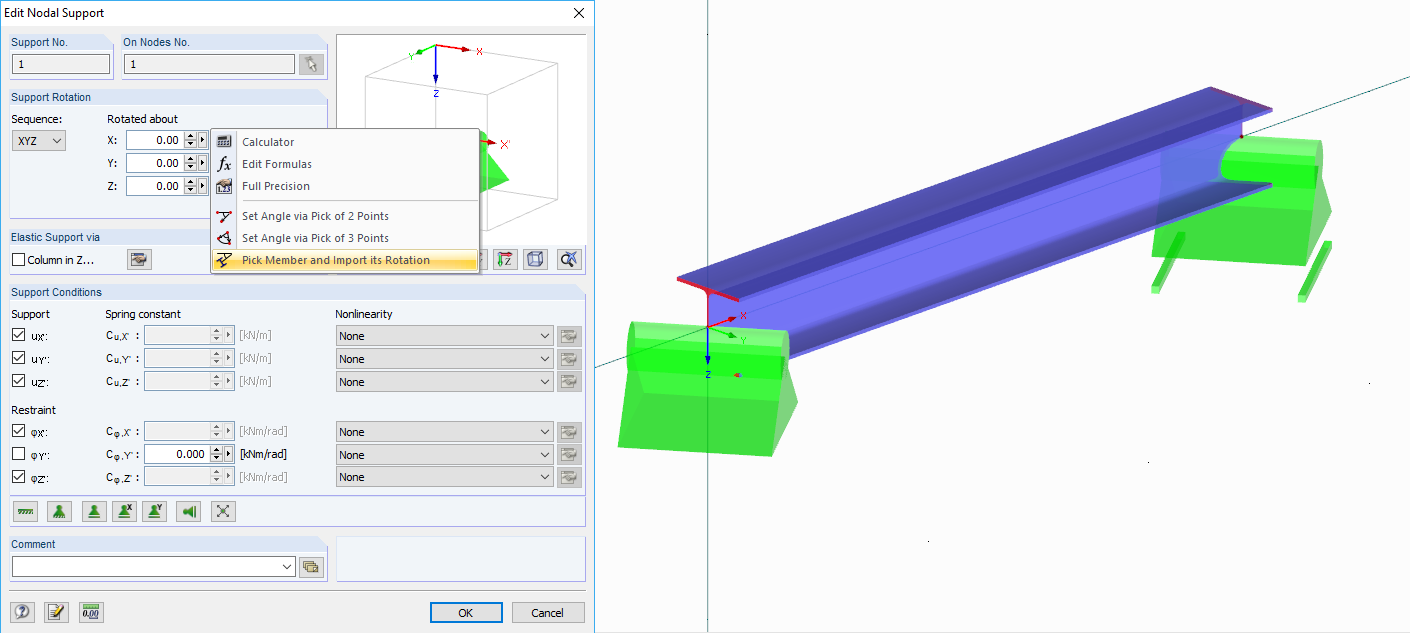Enable the Column in Z checkbox

click(17, 259)
